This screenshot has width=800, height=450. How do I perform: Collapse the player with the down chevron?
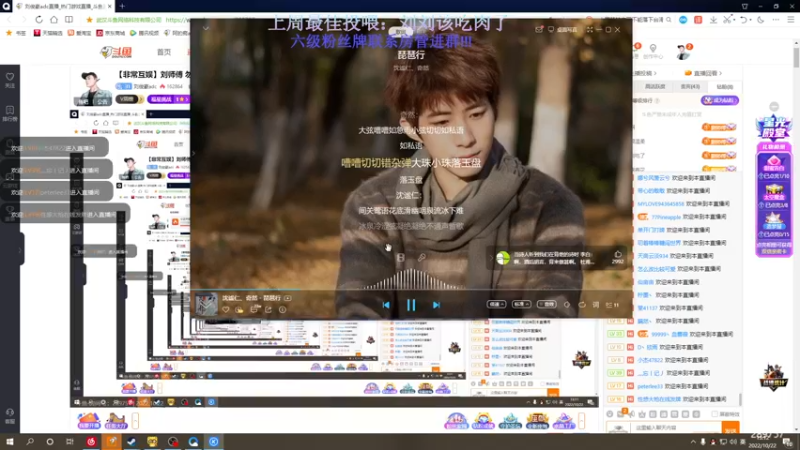(205, 28)
